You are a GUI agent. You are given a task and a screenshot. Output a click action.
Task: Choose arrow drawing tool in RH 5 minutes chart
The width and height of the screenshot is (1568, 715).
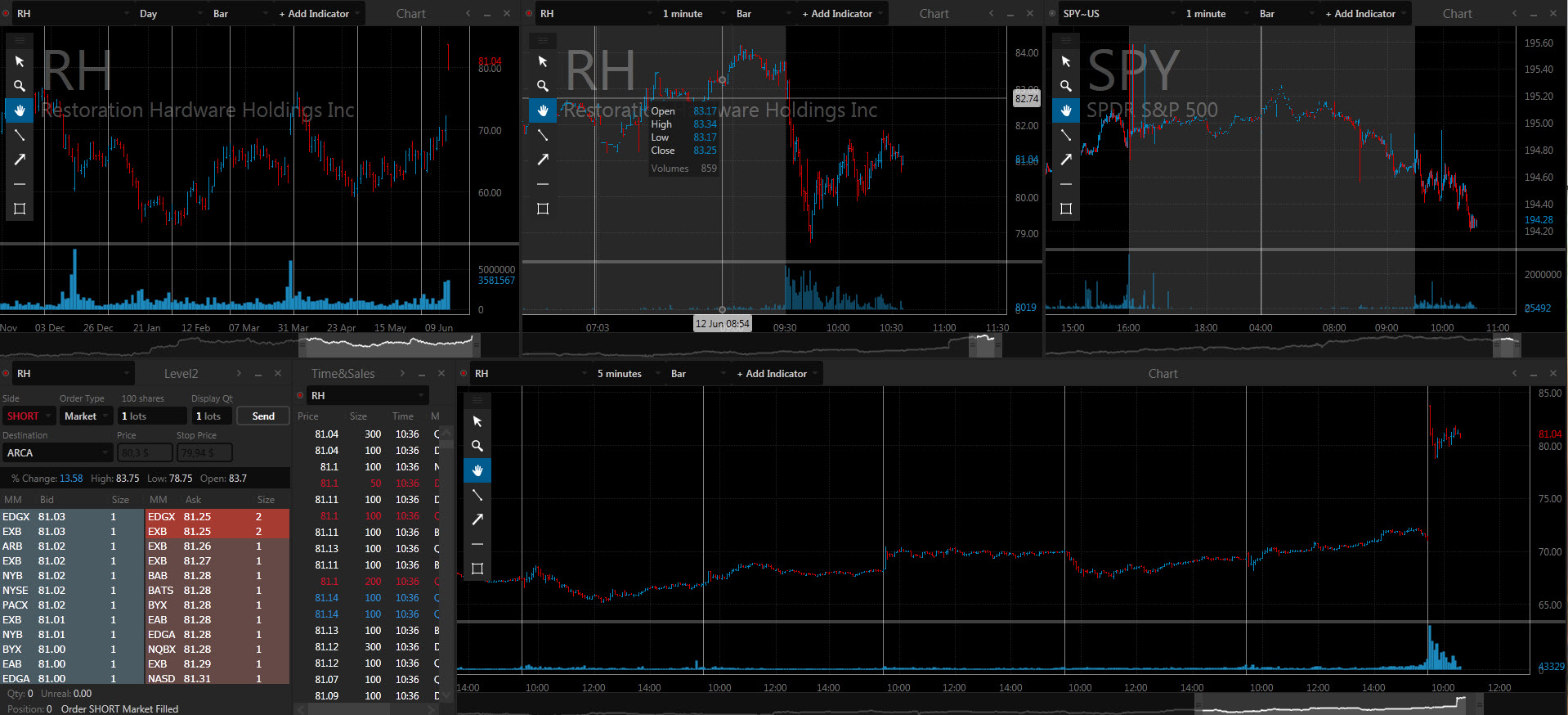[477, 519]
